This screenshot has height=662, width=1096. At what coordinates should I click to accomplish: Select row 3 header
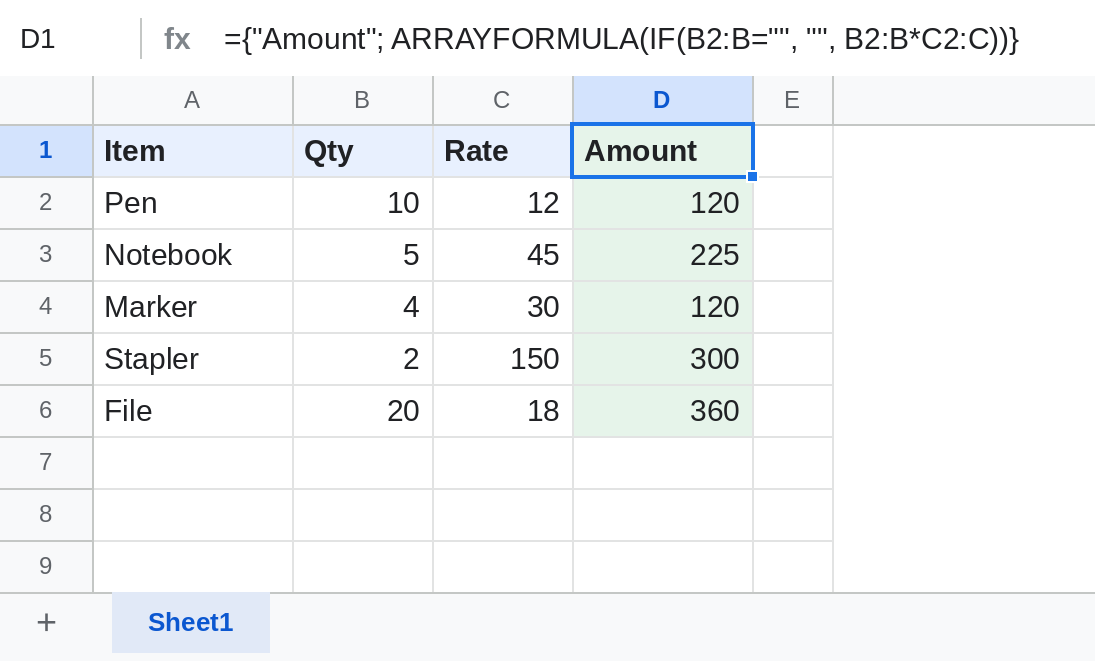tap(46, 254)
